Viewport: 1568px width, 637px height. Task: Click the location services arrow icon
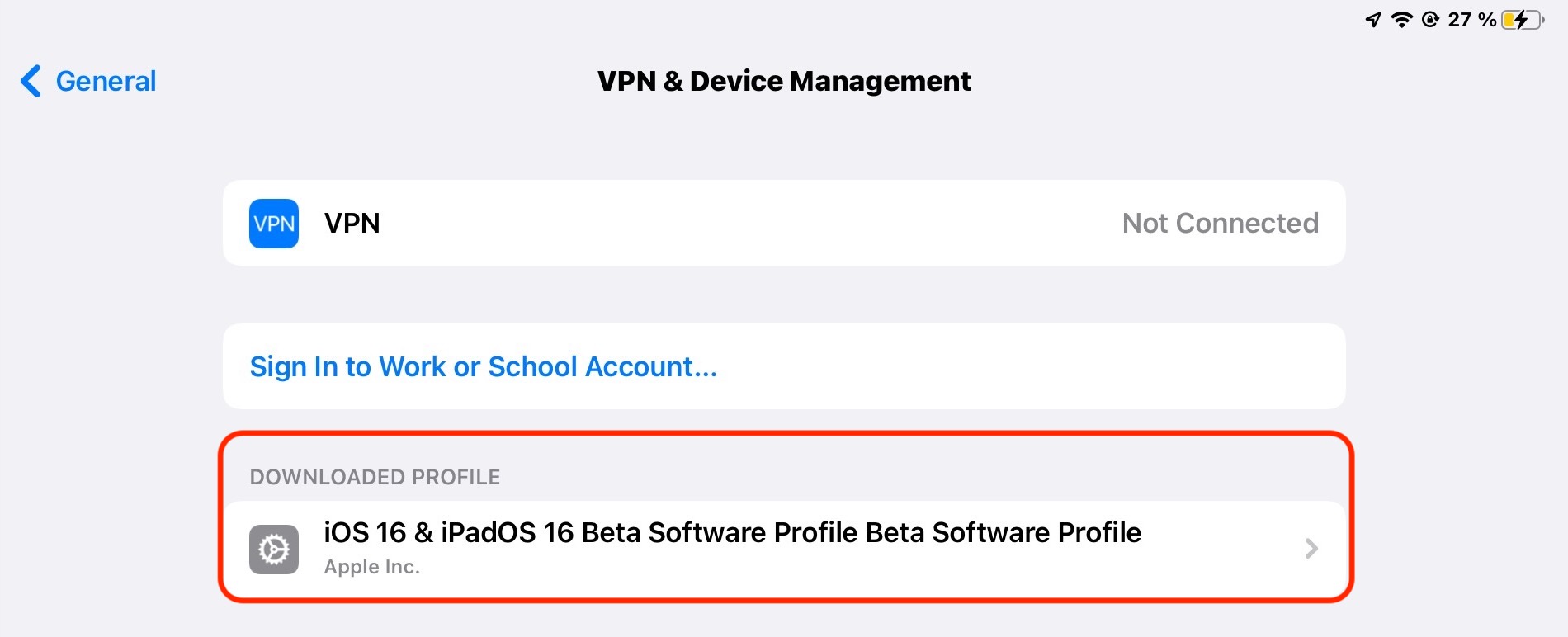pos(1373,19)
